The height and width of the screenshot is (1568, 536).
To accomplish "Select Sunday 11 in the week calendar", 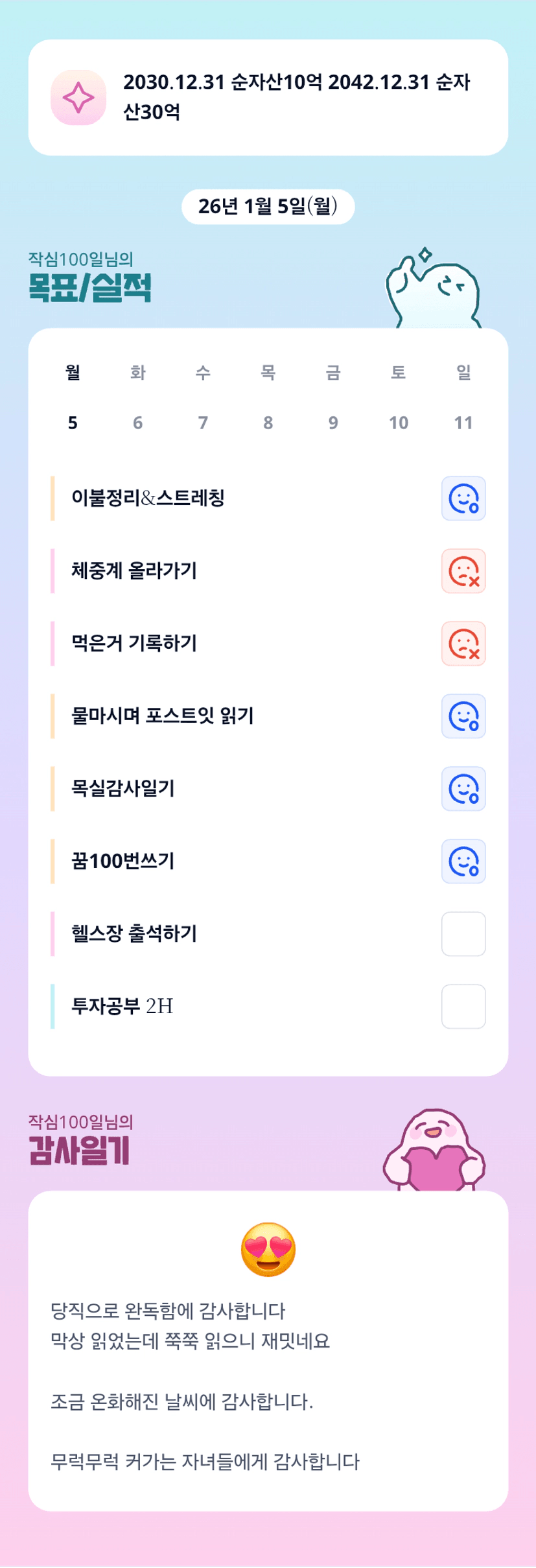I will tap(463, 423).
